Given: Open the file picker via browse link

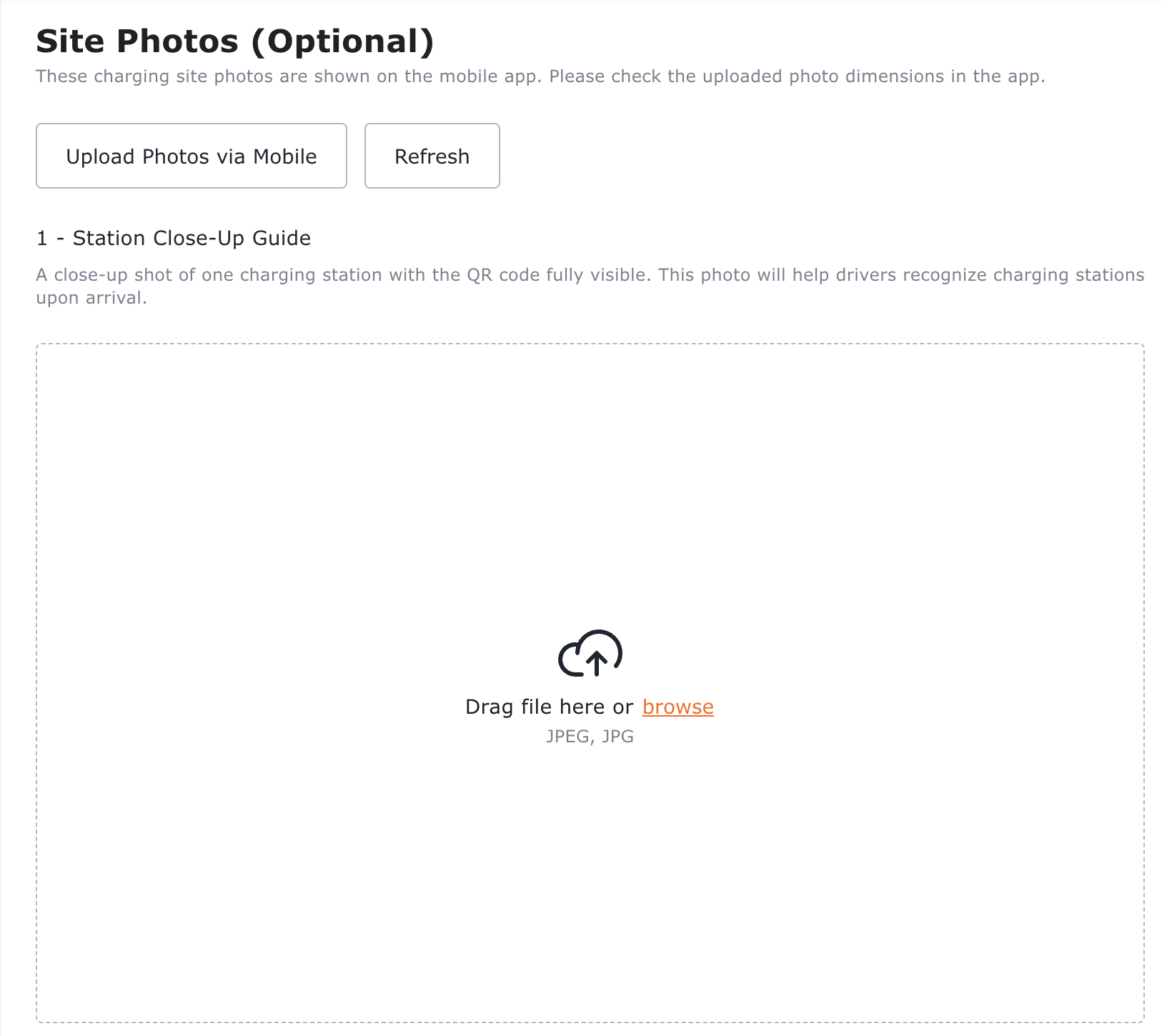Looking at the screenshot, I should [x=677, y=707].
